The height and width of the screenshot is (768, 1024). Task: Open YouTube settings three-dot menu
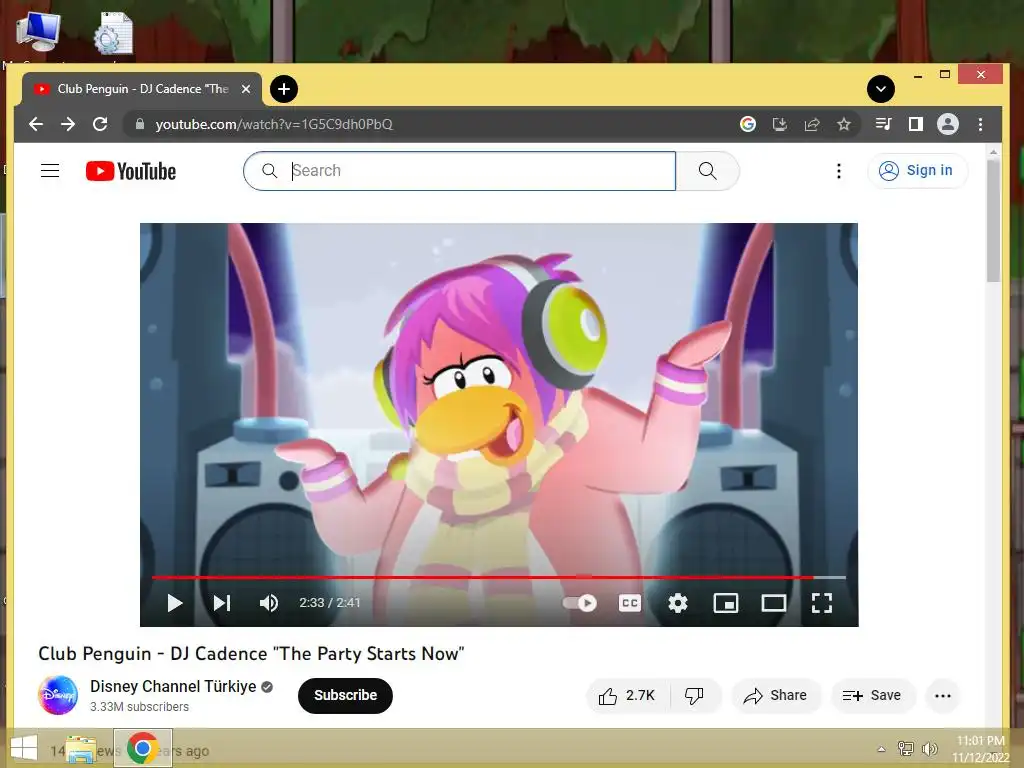(x=839, y=171)
